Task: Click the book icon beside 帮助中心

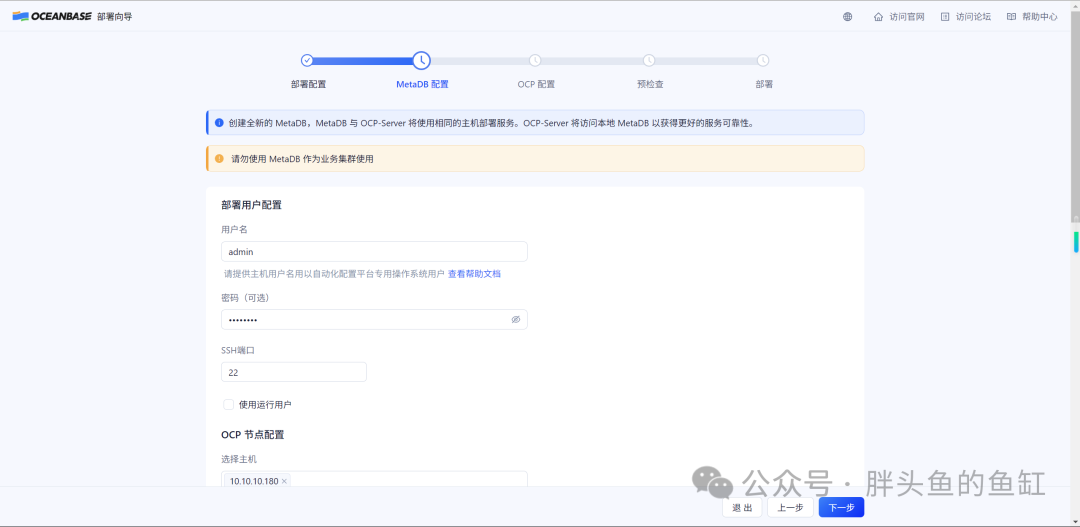Action: 1011,17
